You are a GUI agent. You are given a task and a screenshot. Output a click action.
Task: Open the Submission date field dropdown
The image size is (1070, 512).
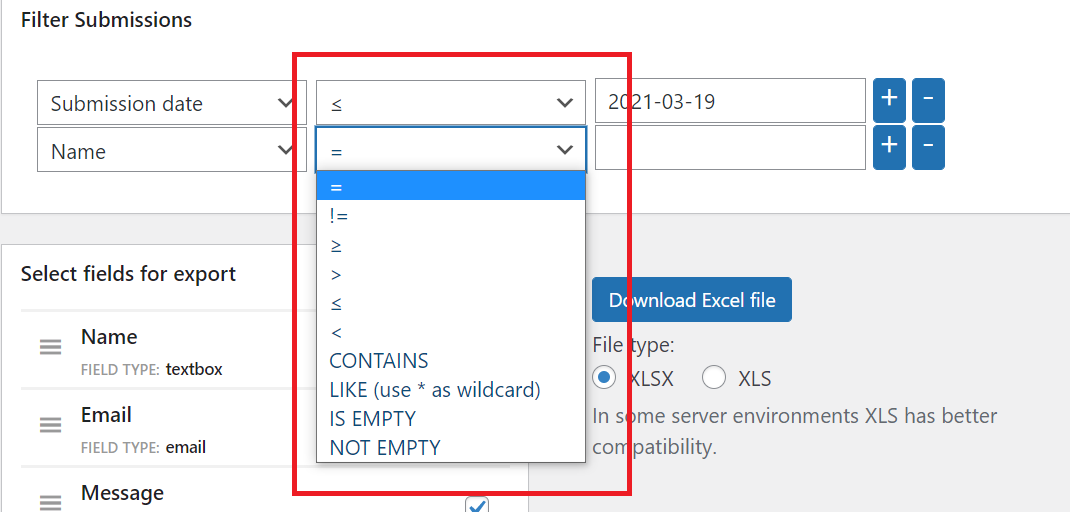(171, 103)
